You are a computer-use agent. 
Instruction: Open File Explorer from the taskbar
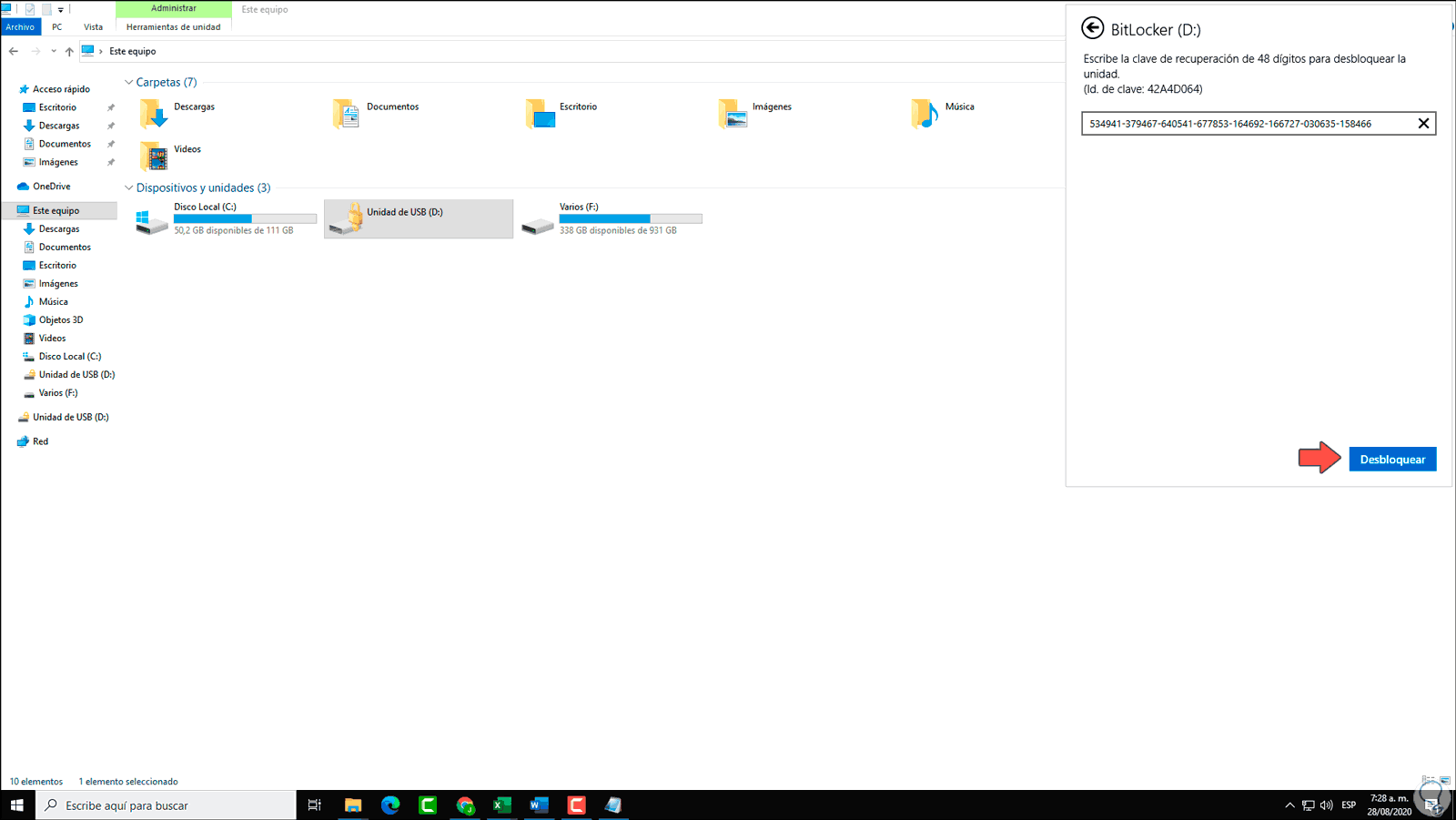353,805
